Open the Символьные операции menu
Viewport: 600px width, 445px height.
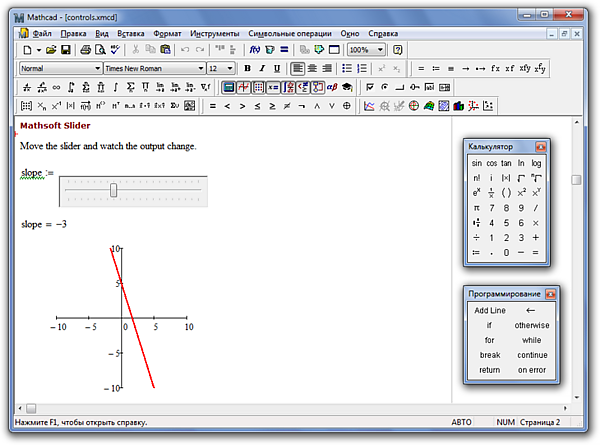pyautogui.click(x=290, y=33)
